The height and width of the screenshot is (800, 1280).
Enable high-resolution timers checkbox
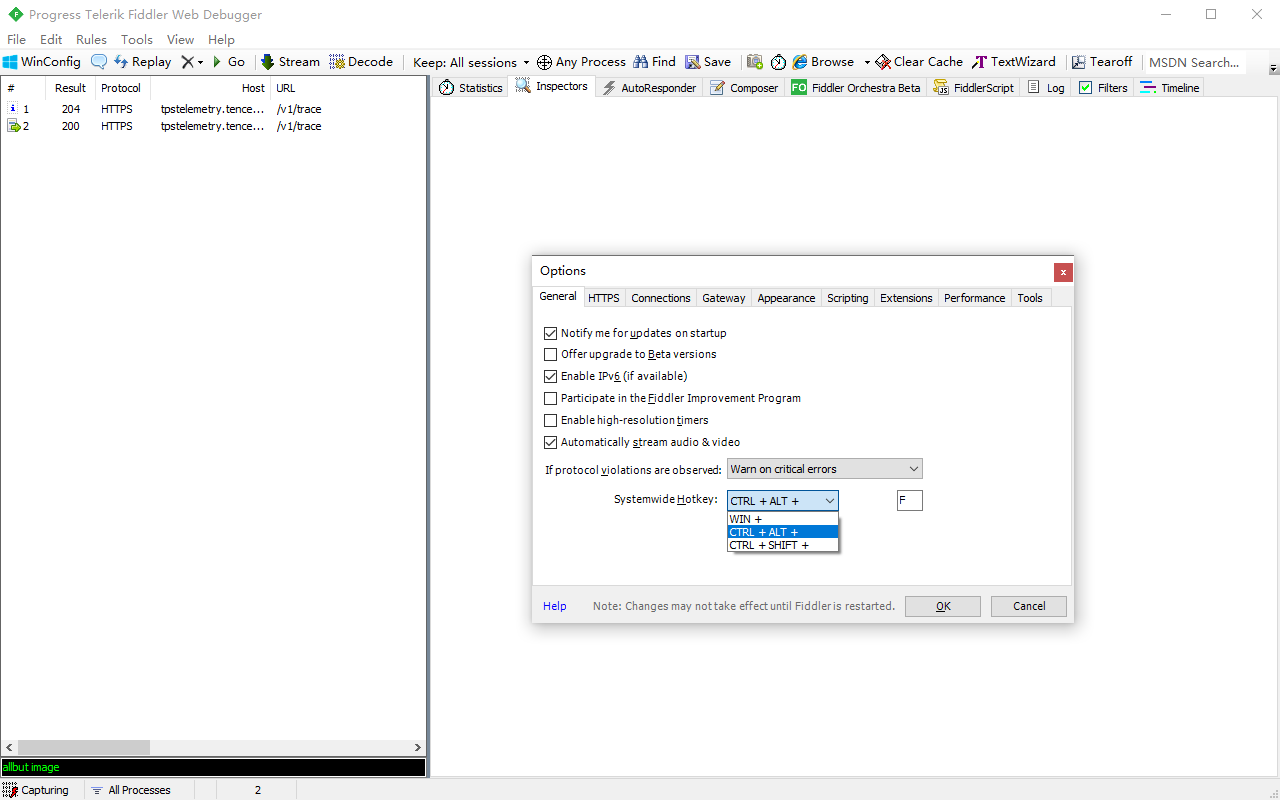point(626,420)
